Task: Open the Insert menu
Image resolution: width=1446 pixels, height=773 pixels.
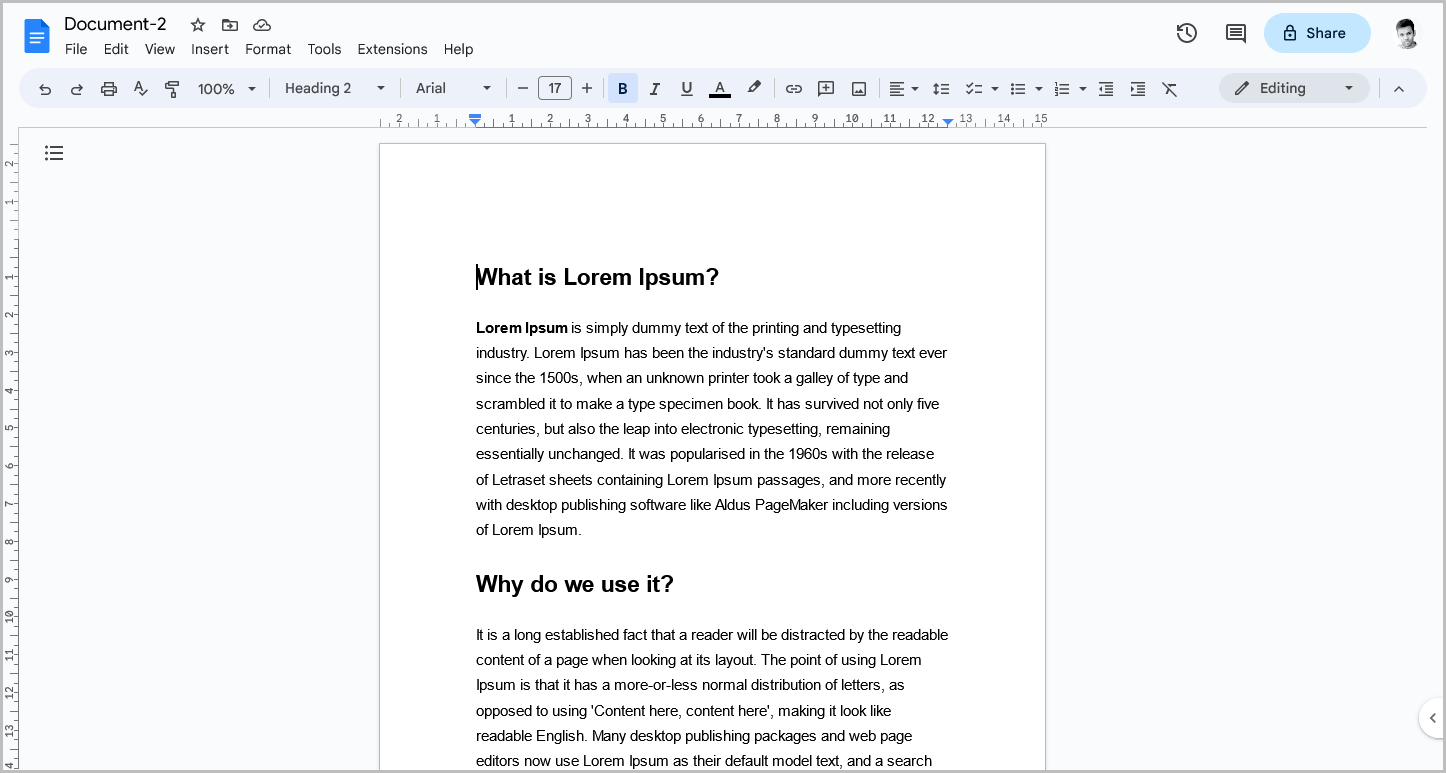Action: [x=210, y=49]
